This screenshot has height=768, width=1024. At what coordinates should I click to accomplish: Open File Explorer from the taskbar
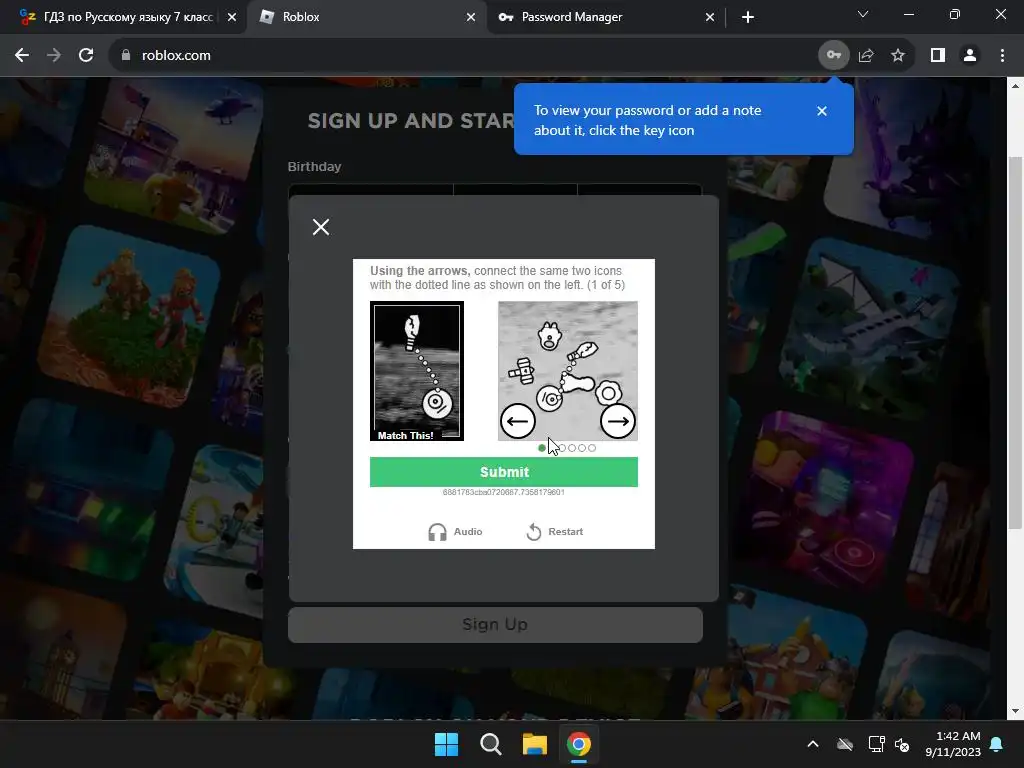pyautogui.click(x=535, y=744)
